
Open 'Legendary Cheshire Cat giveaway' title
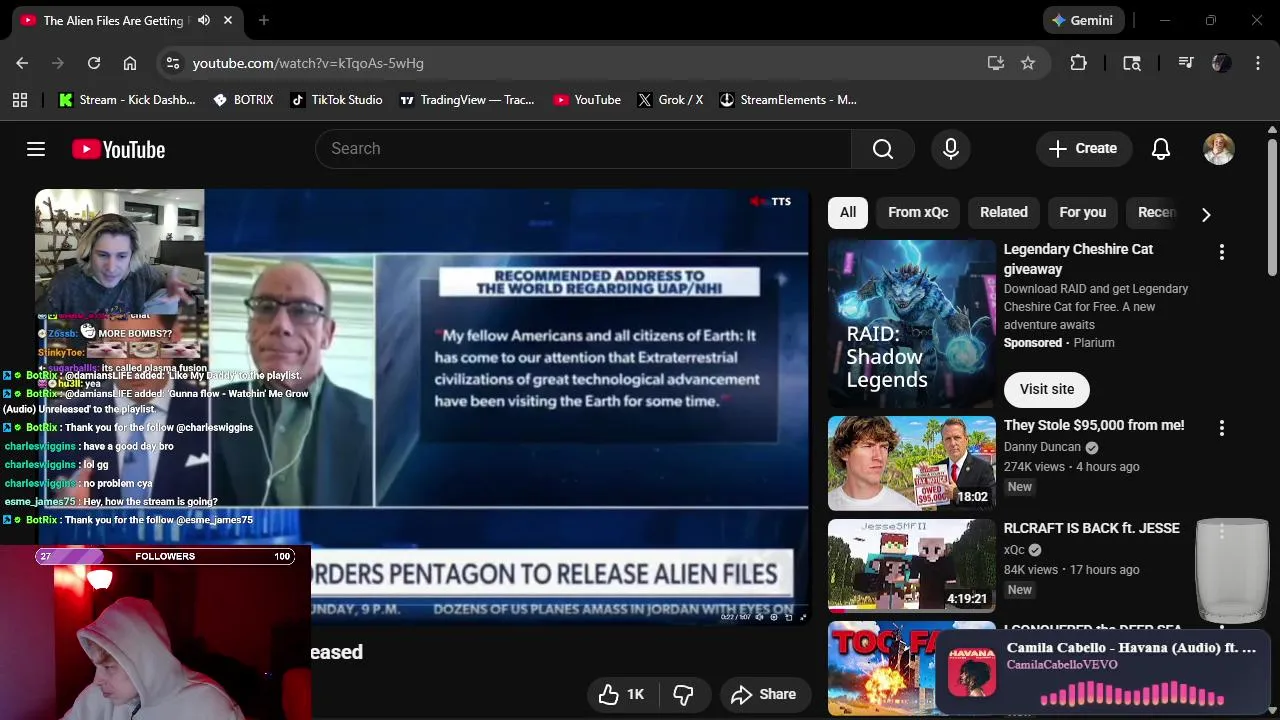(x=1078, y=259)
